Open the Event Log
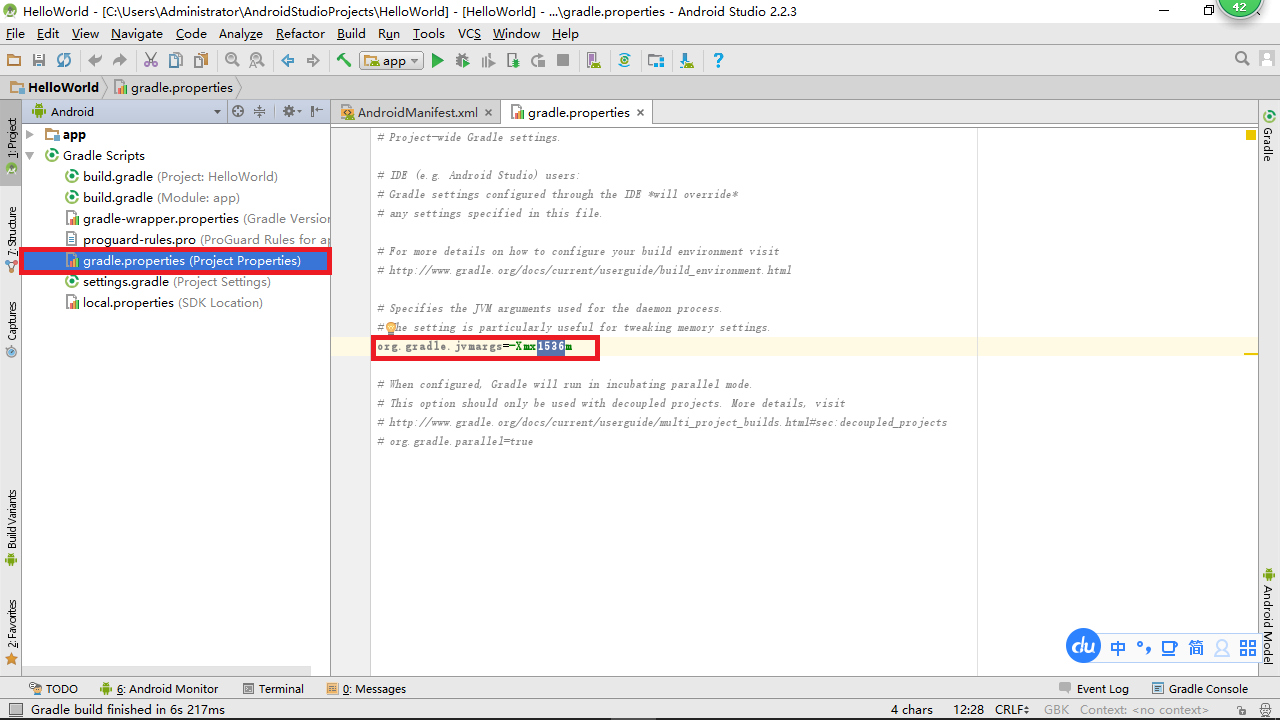 [1094, 689]
